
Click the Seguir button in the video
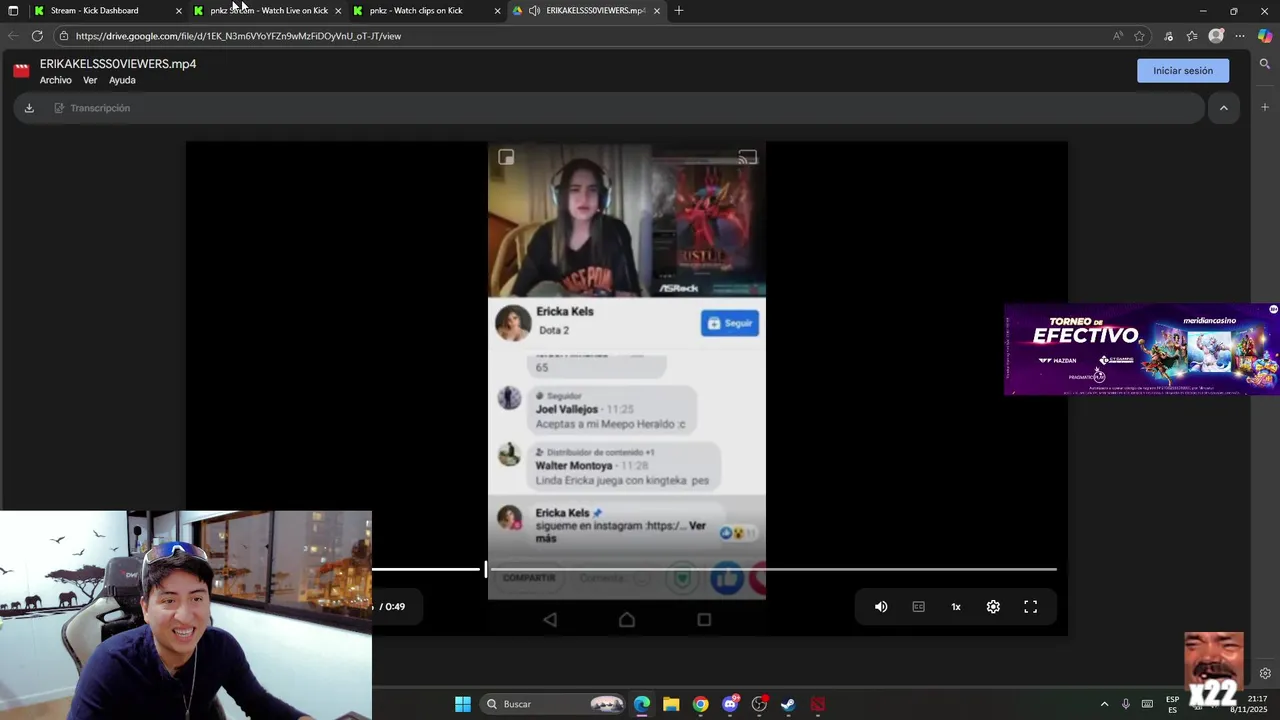coord(730,323)
